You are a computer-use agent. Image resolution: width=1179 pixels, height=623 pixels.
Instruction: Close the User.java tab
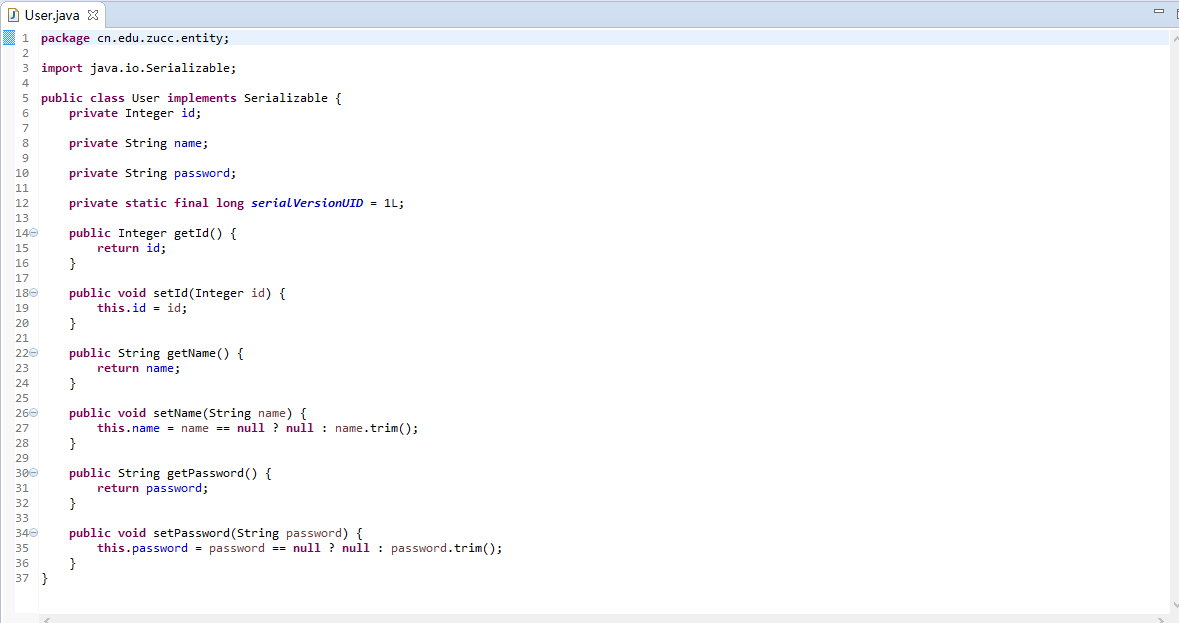pos(93,15)
